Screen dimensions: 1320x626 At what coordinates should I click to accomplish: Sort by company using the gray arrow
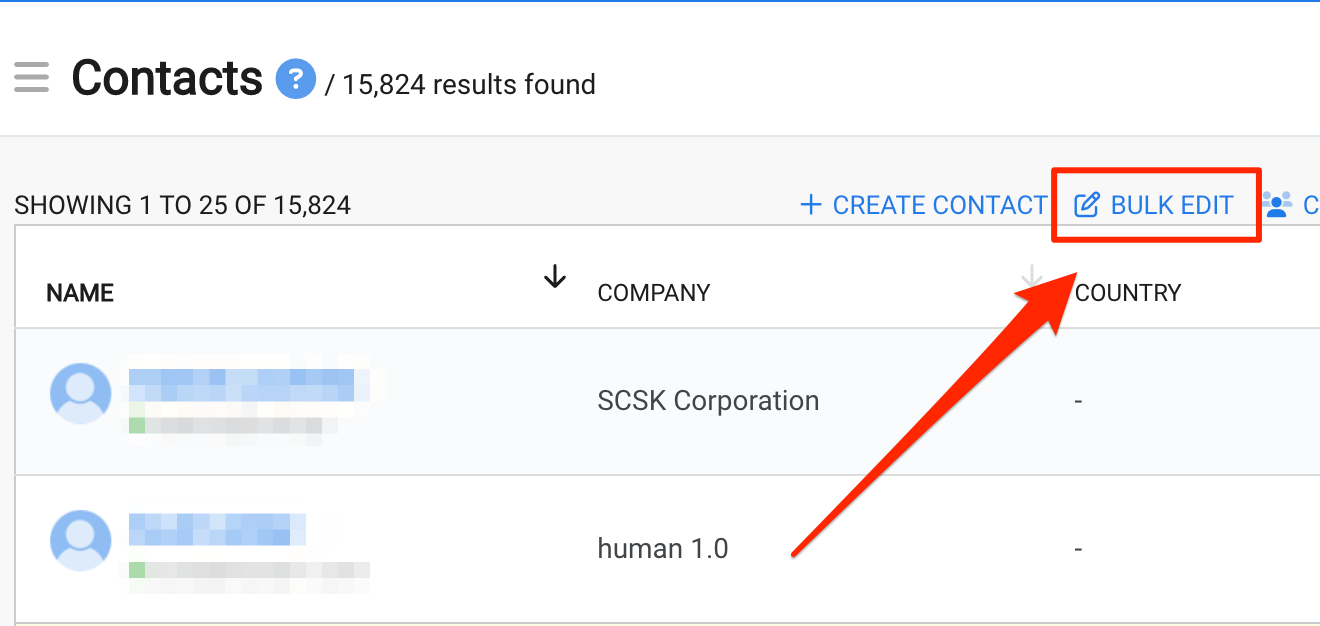click(1031, 277)
